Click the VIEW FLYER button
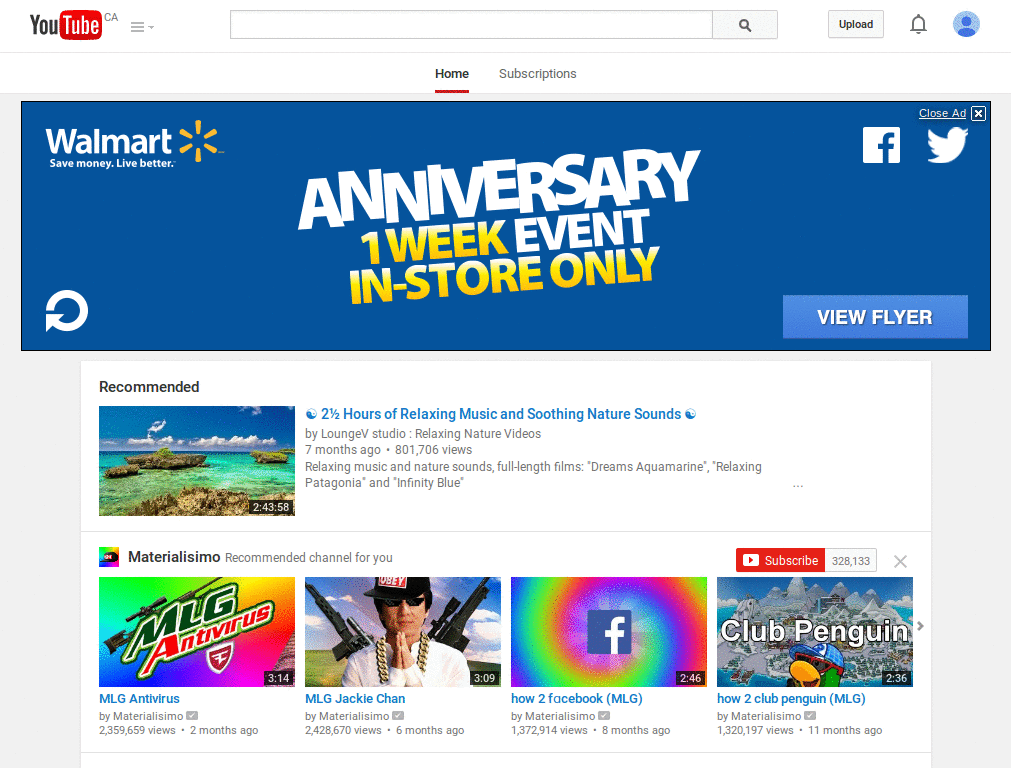The image size is (1024, 768). 875,317
